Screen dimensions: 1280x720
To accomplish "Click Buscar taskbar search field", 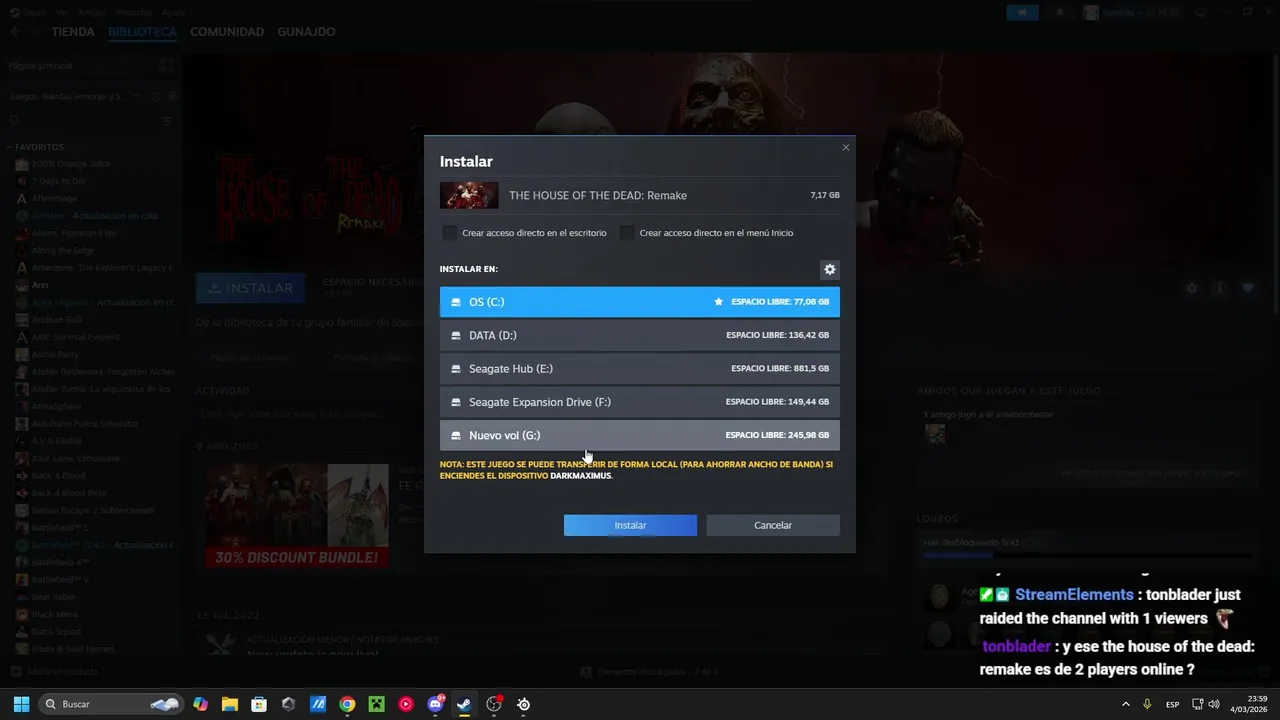I will pos(109,704).
